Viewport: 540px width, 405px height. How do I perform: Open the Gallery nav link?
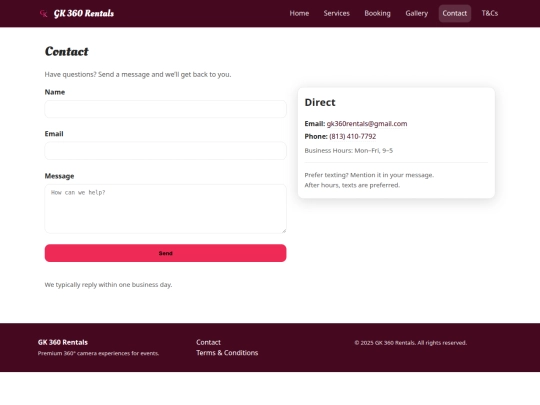pos(416,13)
